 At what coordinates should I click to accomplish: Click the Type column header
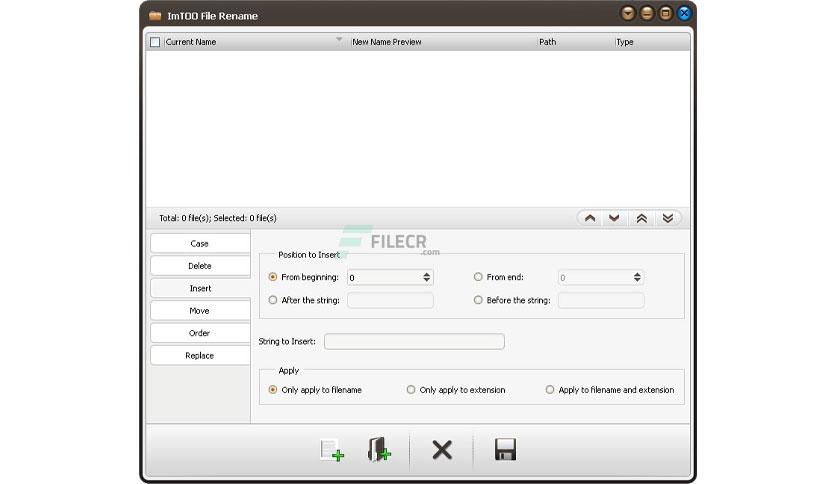(x=652, y=42)
